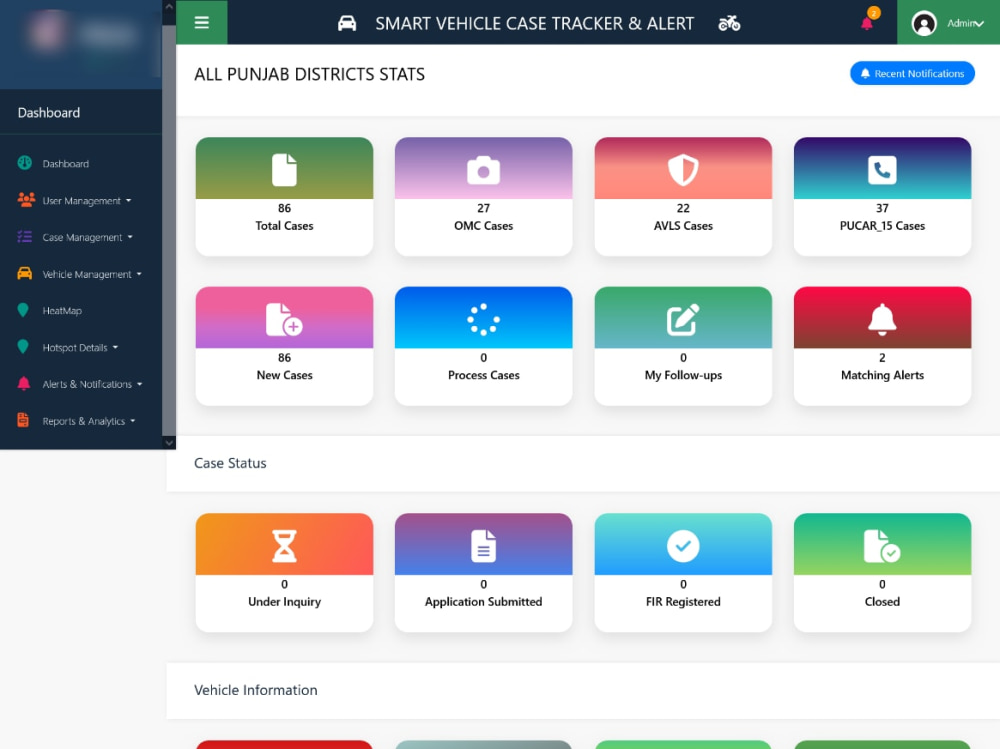
Task: Click the Alerts & Notifications bell icon
Action: click(x=24, y=383)
